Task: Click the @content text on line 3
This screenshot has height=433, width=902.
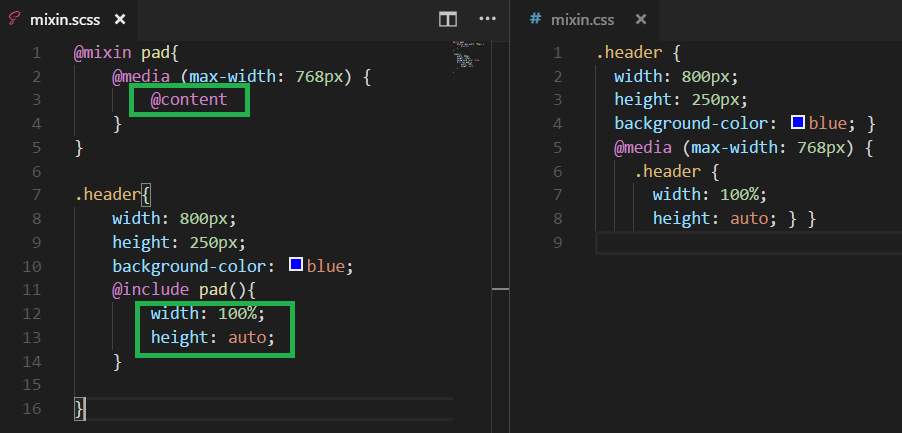Action: tap(189, 99)
